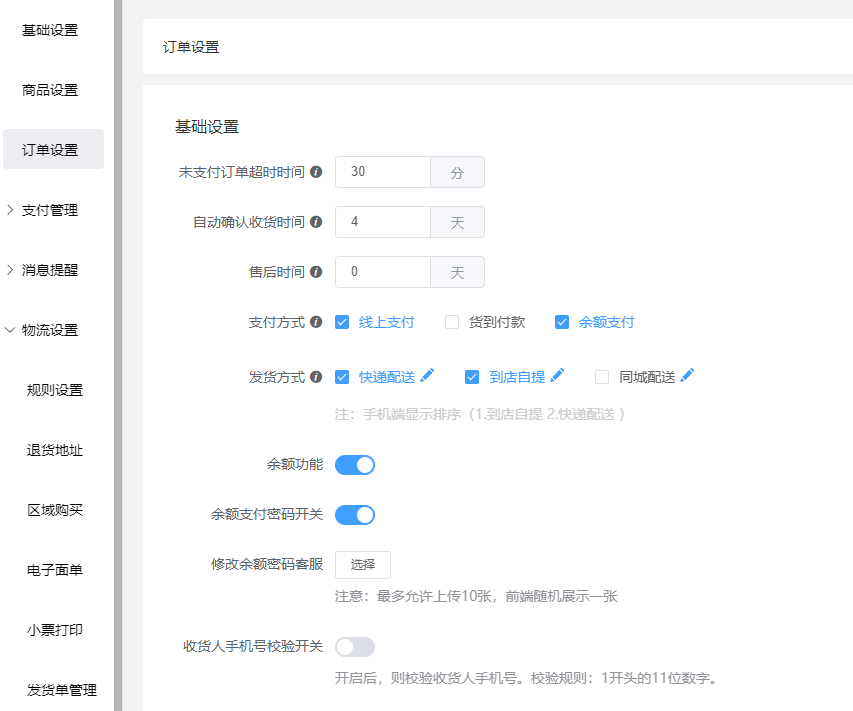Enable 收货人手机号校验开关 switch
This screenshot has height=711, width=853.
point(355,647)
